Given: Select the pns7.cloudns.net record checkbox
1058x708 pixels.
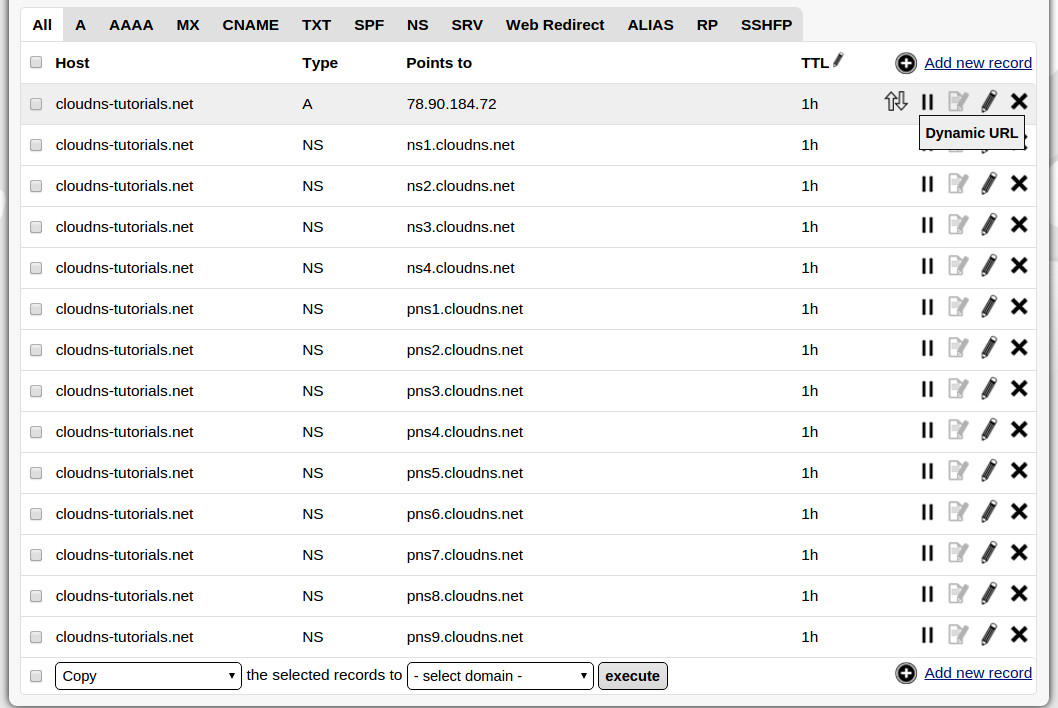Looking at the screenshot, I should tap(36, 555).
